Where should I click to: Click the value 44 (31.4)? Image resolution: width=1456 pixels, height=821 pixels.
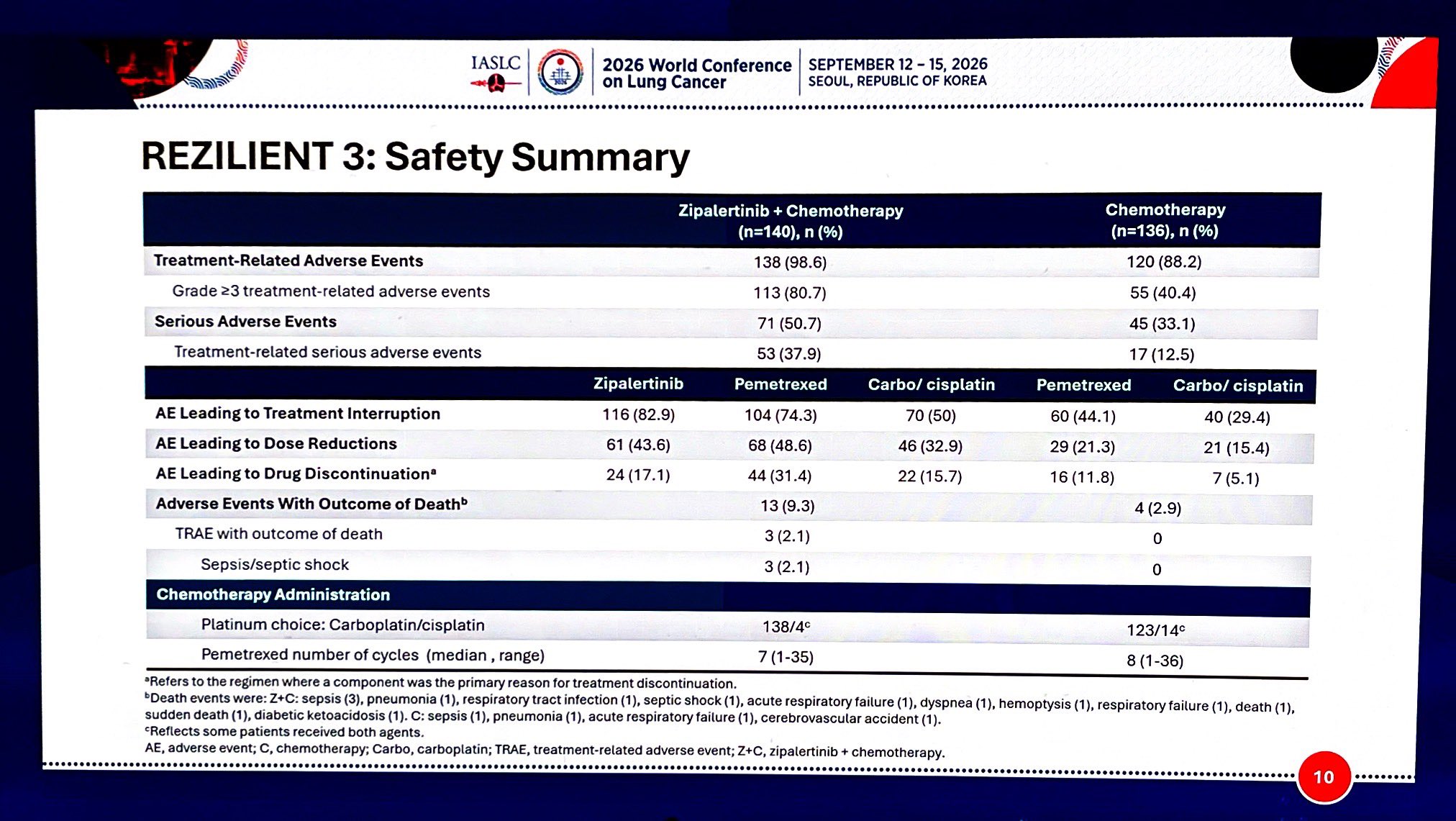pos(780,476)
